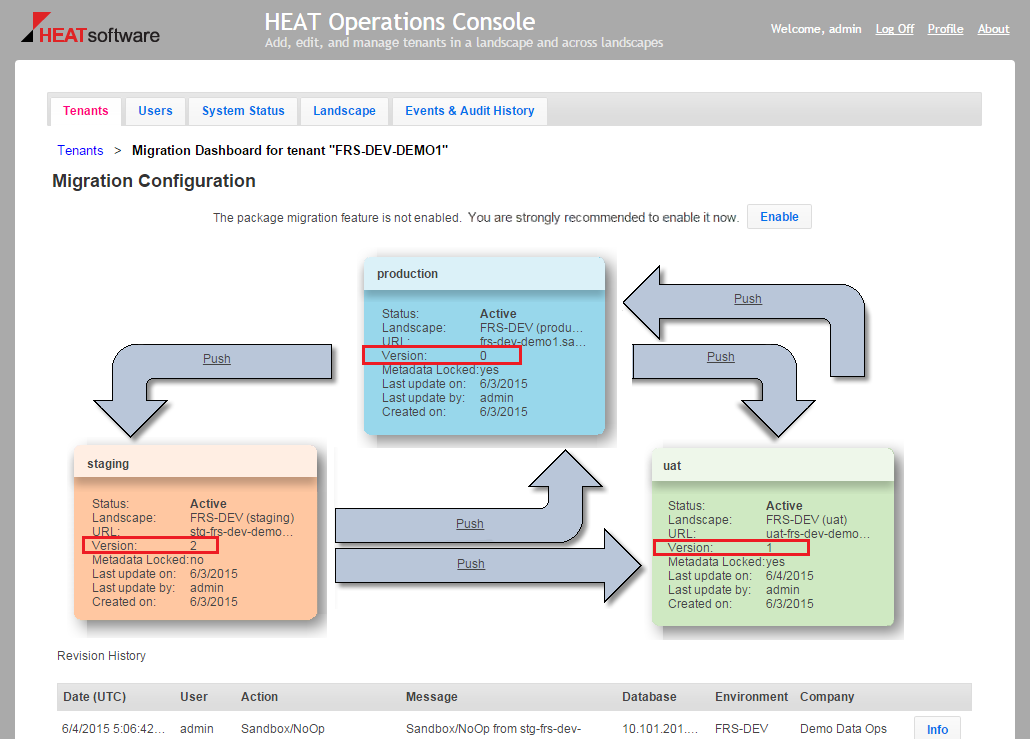Click the Sandbox/NoOp action cell
Image resolution: width=1030 pixels, height=739 pixels.
[282, 728]
